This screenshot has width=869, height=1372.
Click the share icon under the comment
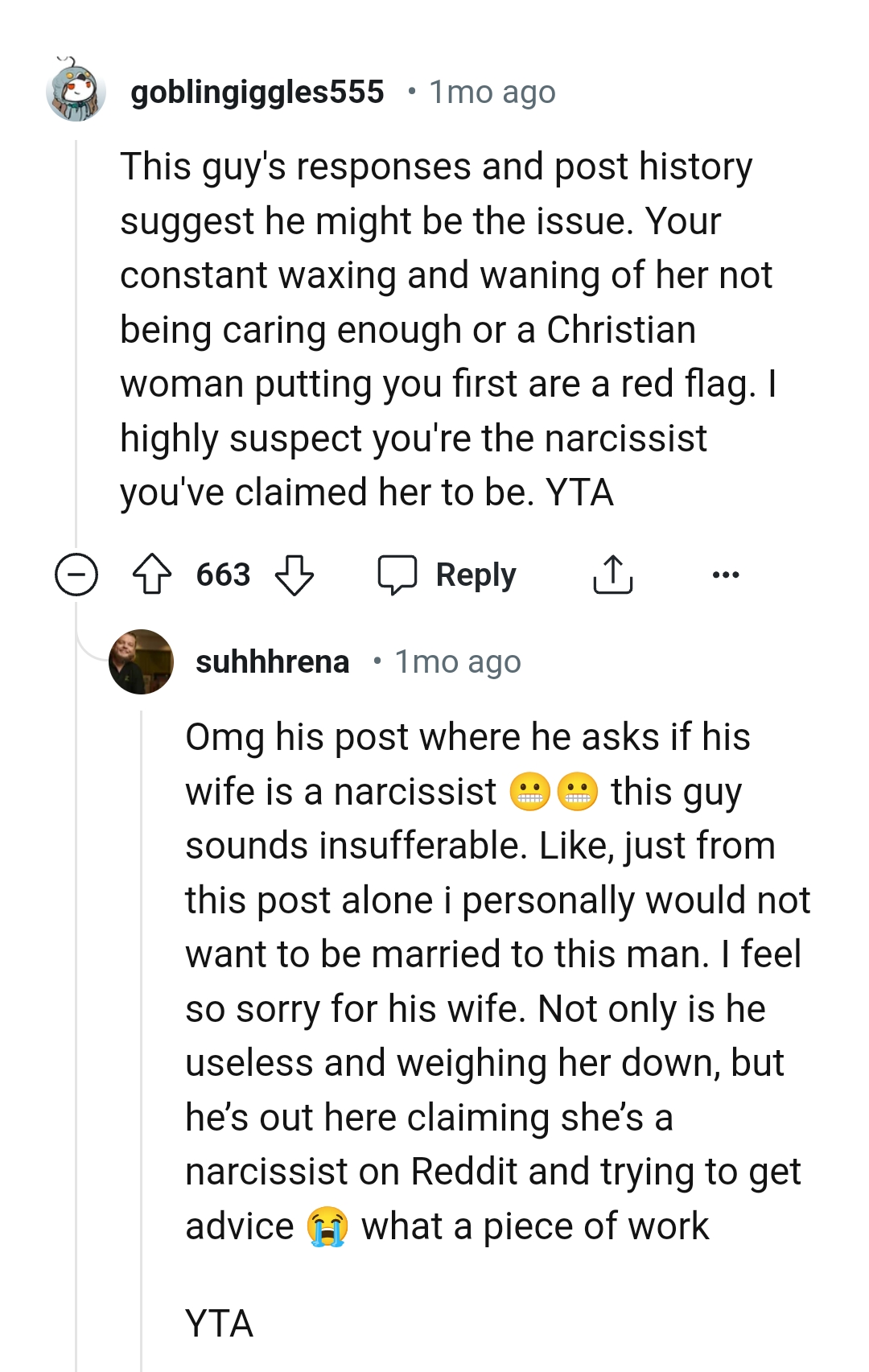(x=612, y=574)
